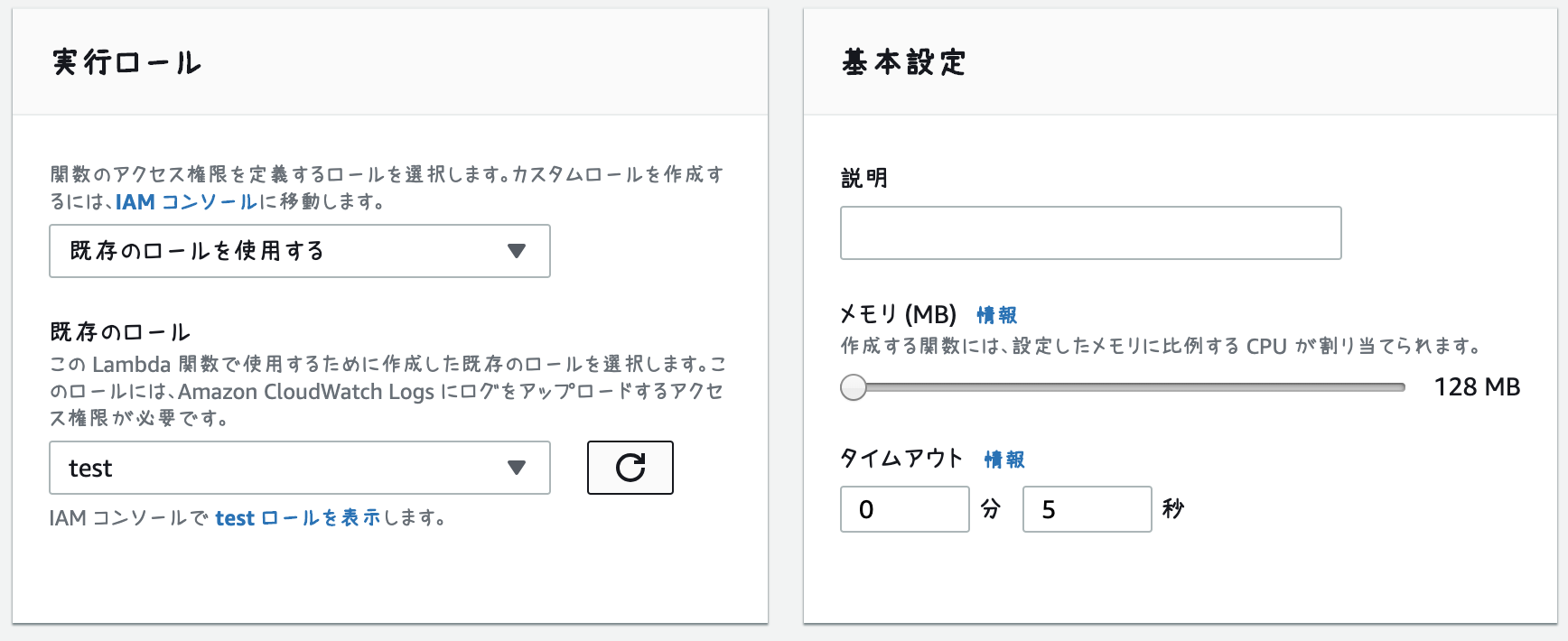Open the role type combo box arrow
The image size is (1568, 641).
pos(517,251)
